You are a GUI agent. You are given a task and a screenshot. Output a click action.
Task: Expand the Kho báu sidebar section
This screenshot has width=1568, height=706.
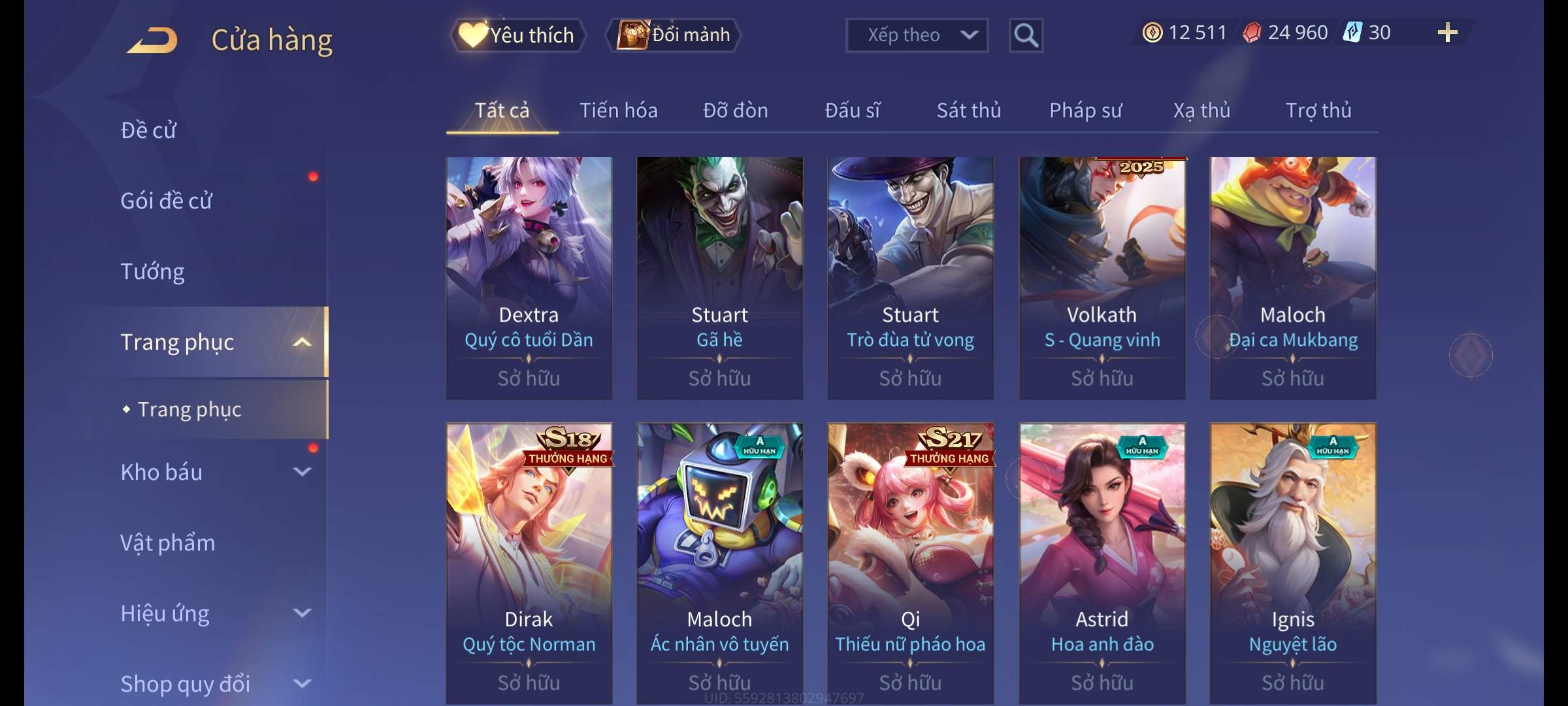(302, 471)
